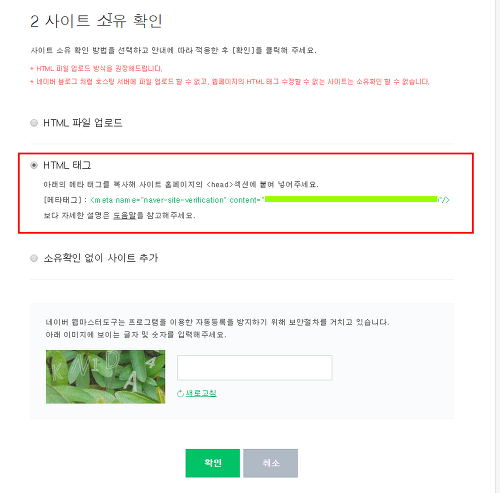
Task: Click the vertical scrollbar on the right edge
Action: click(x=497, y=246)
